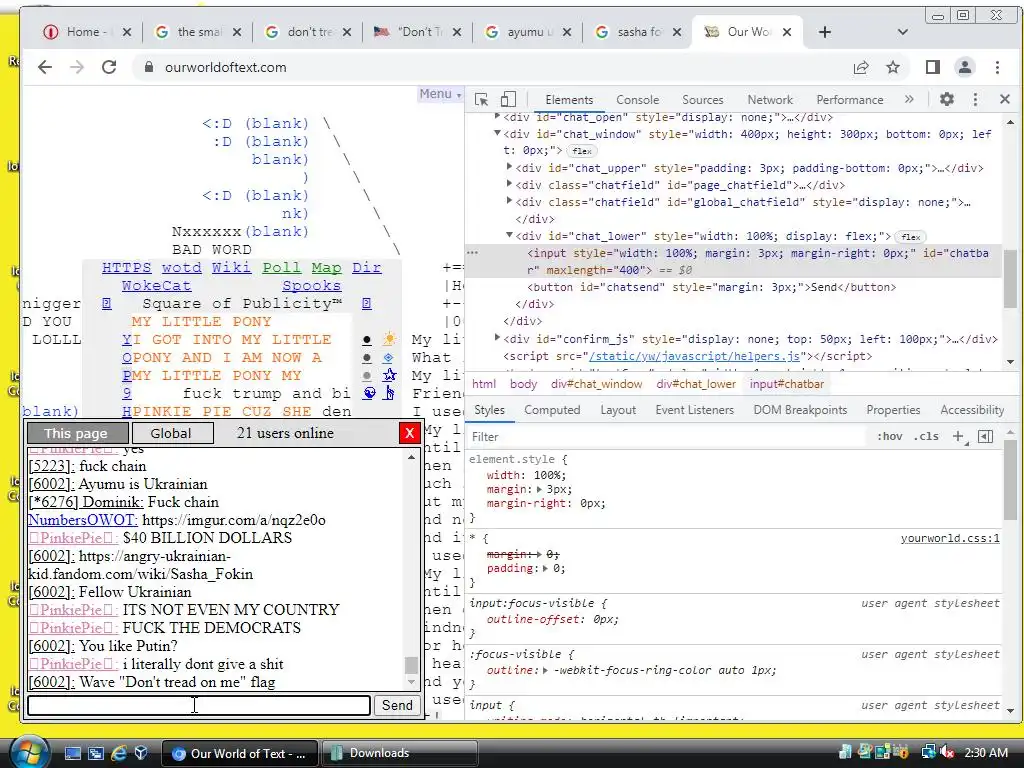Open the Wiki link in the world
The image size is (1024, 768).
click(x=231, y=268)
